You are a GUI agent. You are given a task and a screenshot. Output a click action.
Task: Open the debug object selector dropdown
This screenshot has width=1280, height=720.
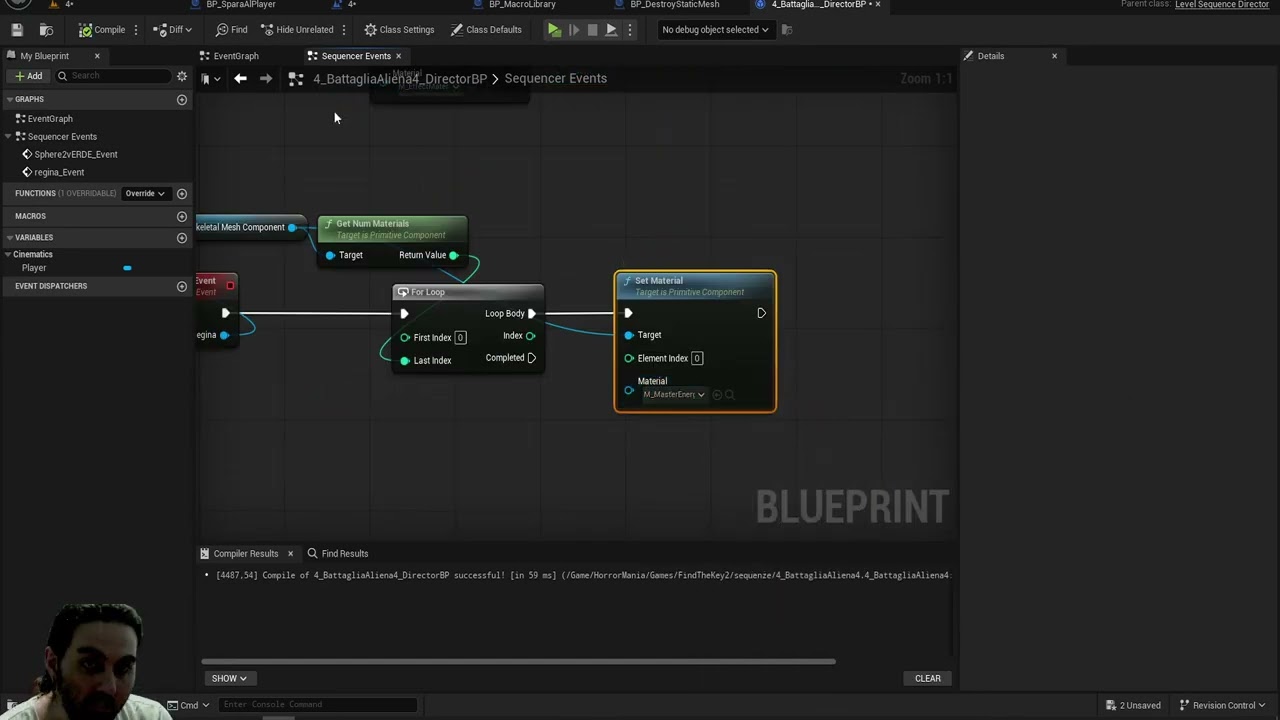pyautogui.click(x=715, y=30)
